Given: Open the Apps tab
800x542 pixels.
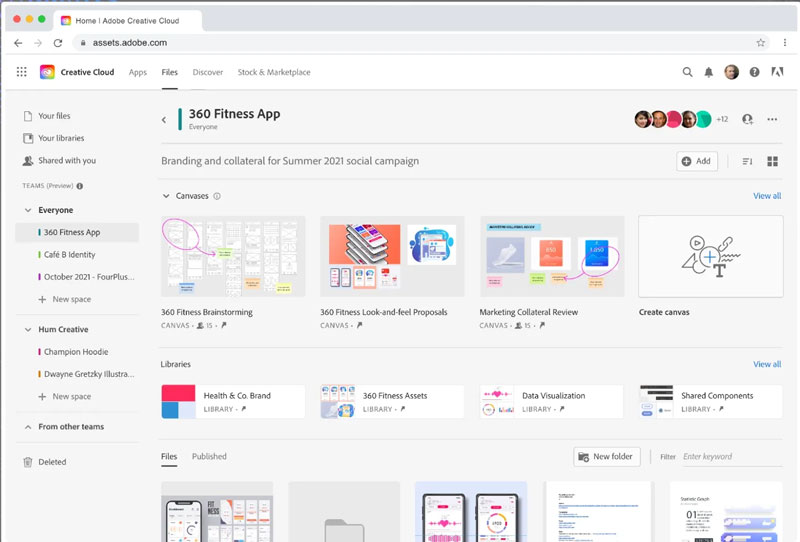Looking at the screenshot, I should click(138, 72).
